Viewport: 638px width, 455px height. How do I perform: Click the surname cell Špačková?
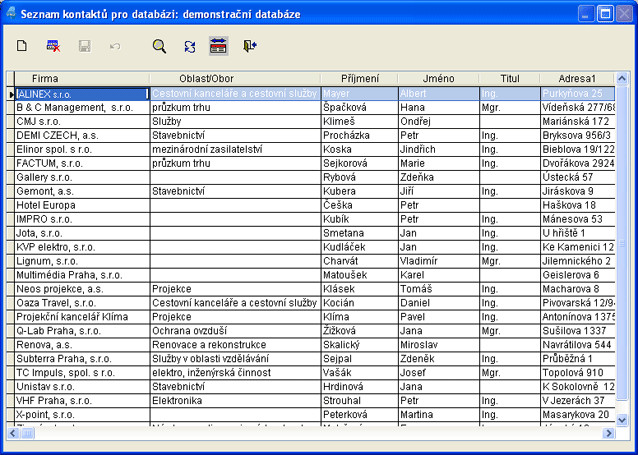360,107
